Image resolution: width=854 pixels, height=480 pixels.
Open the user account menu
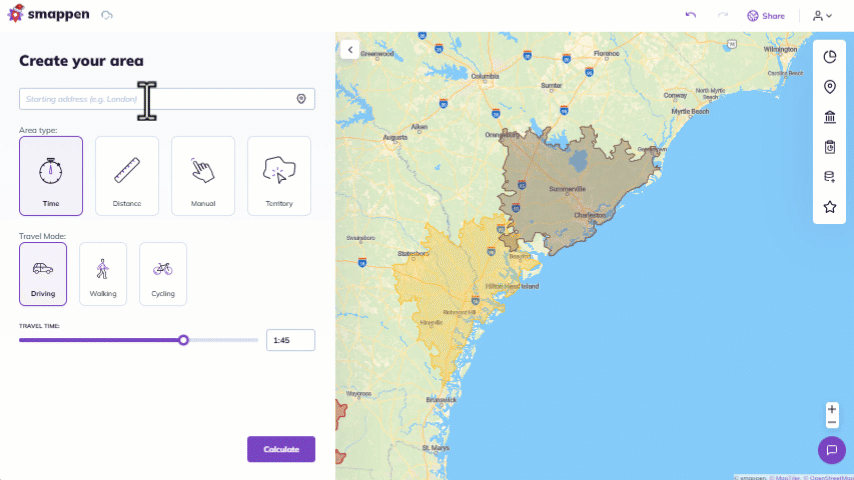point(822,16)
